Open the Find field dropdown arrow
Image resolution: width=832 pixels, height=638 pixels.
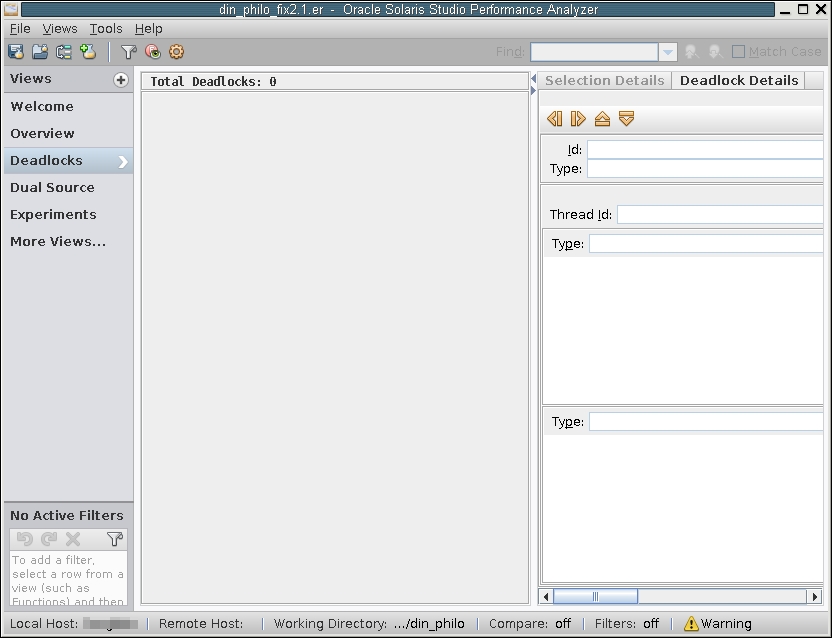pyautogui.click(x=668, y=52)
